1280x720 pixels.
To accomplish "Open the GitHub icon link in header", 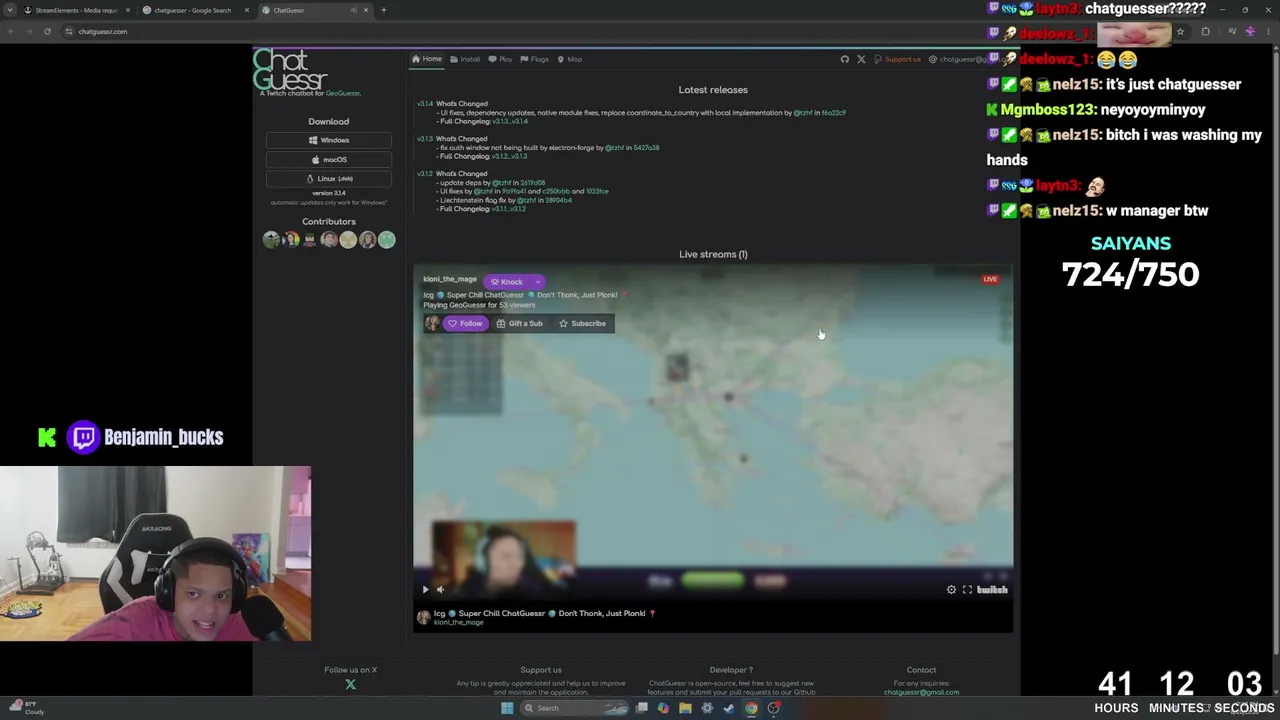I will 845,59.
